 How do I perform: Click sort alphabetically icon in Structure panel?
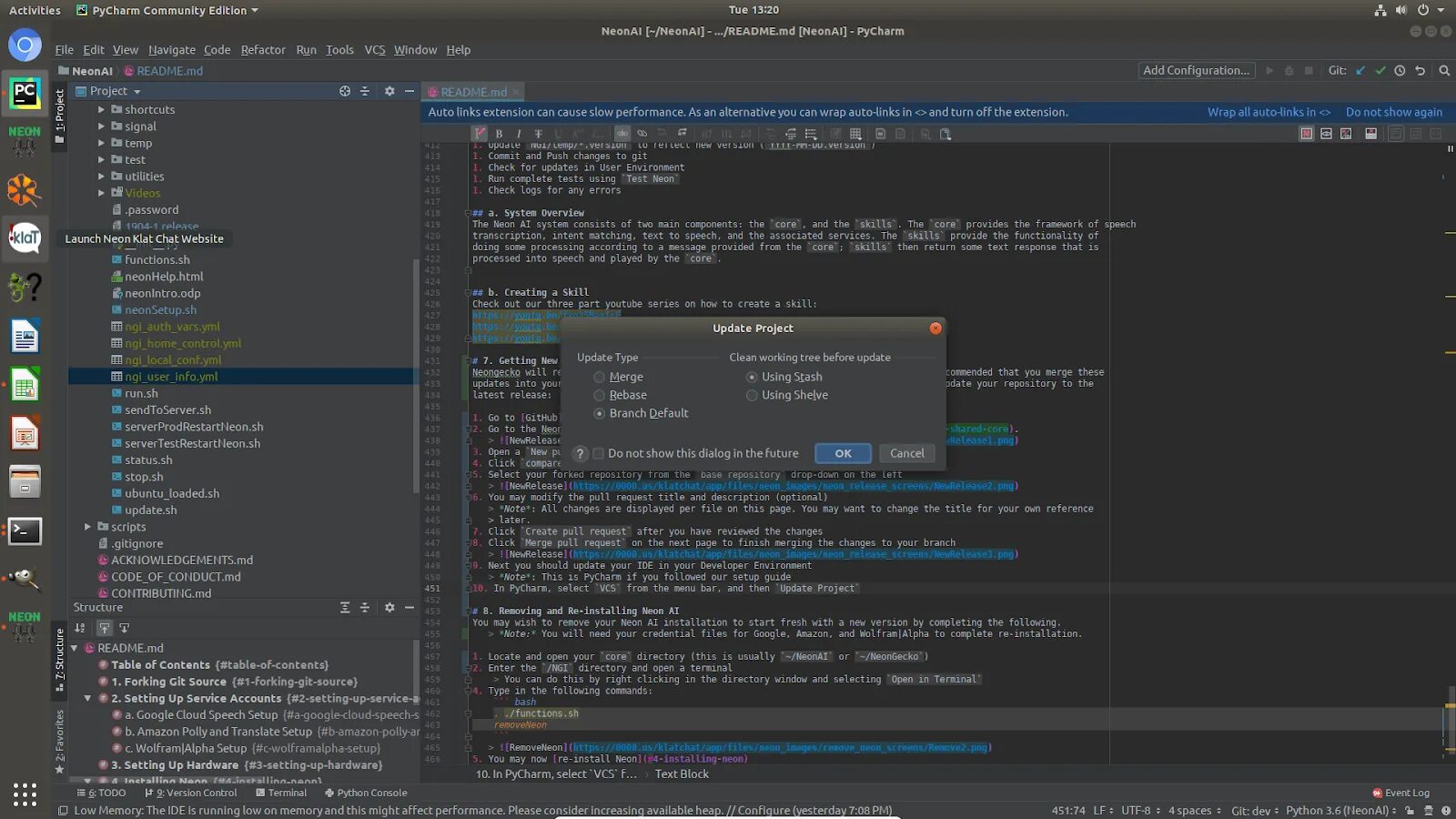point(80,628)
